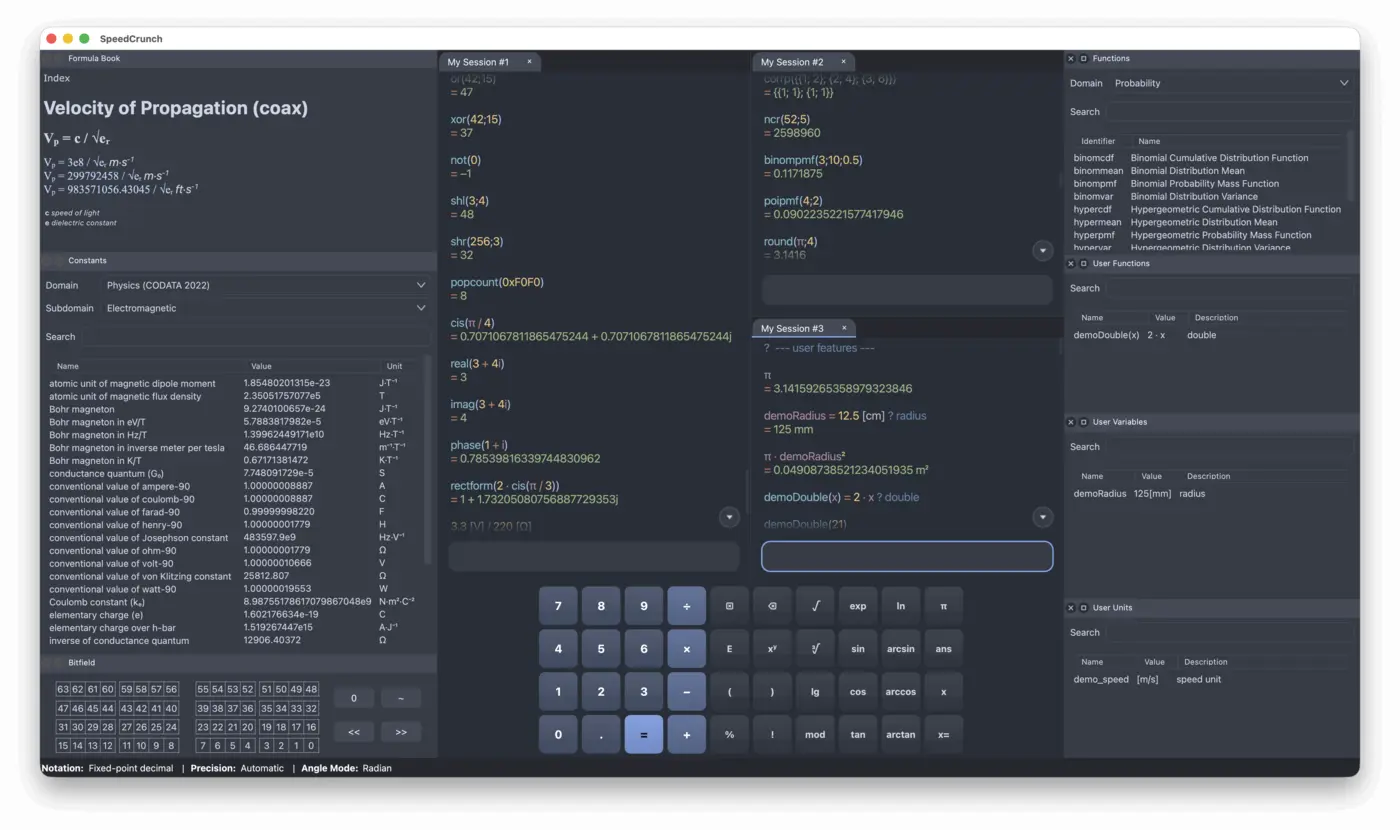Image resolution: width=1400 pixels, height=830 pixels.
Task: Click the Bitfield shift left << button
Action: tap(354, 732)
